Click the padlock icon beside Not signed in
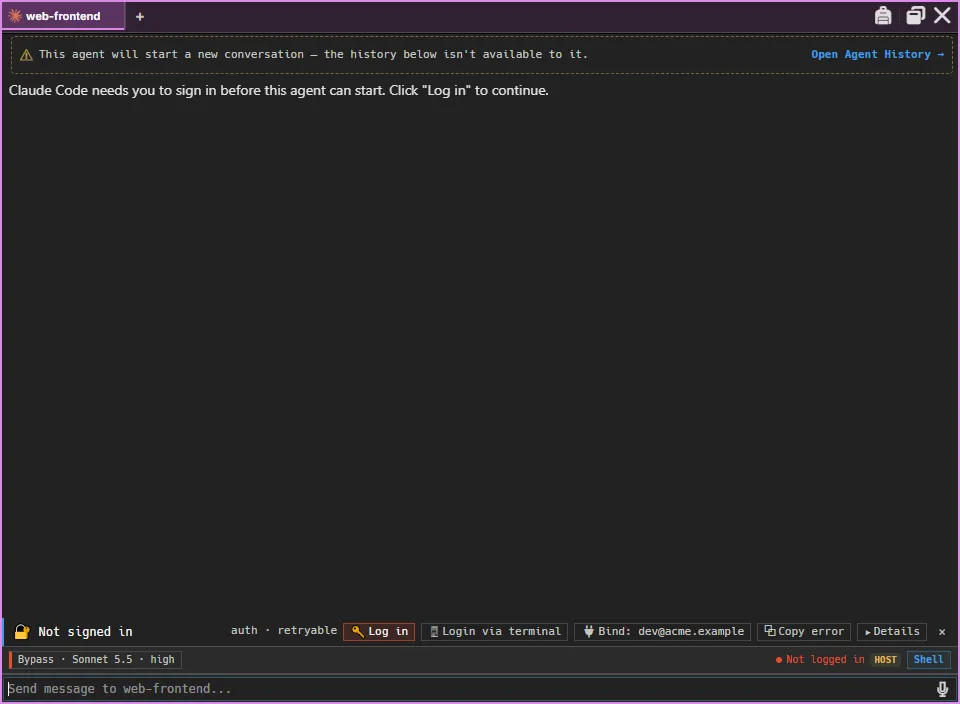960x704 pixels. click(22, 631)
